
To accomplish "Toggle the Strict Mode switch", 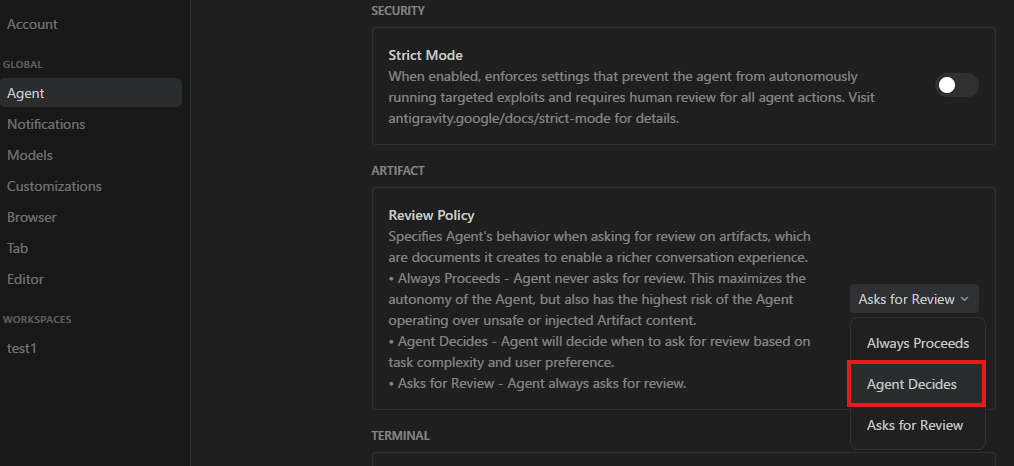I will click(x=956, y=85).
